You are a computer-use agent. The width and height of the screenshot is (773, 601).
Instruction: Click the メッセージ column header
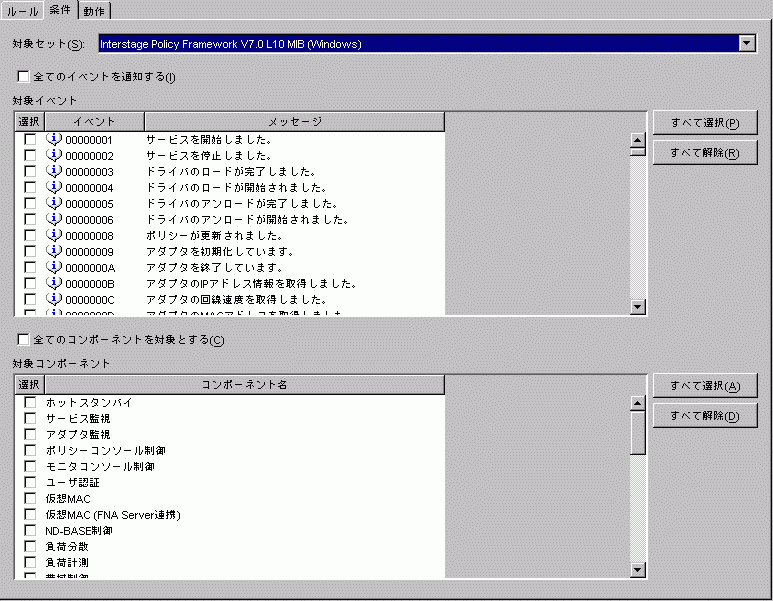tap(295, 121)
